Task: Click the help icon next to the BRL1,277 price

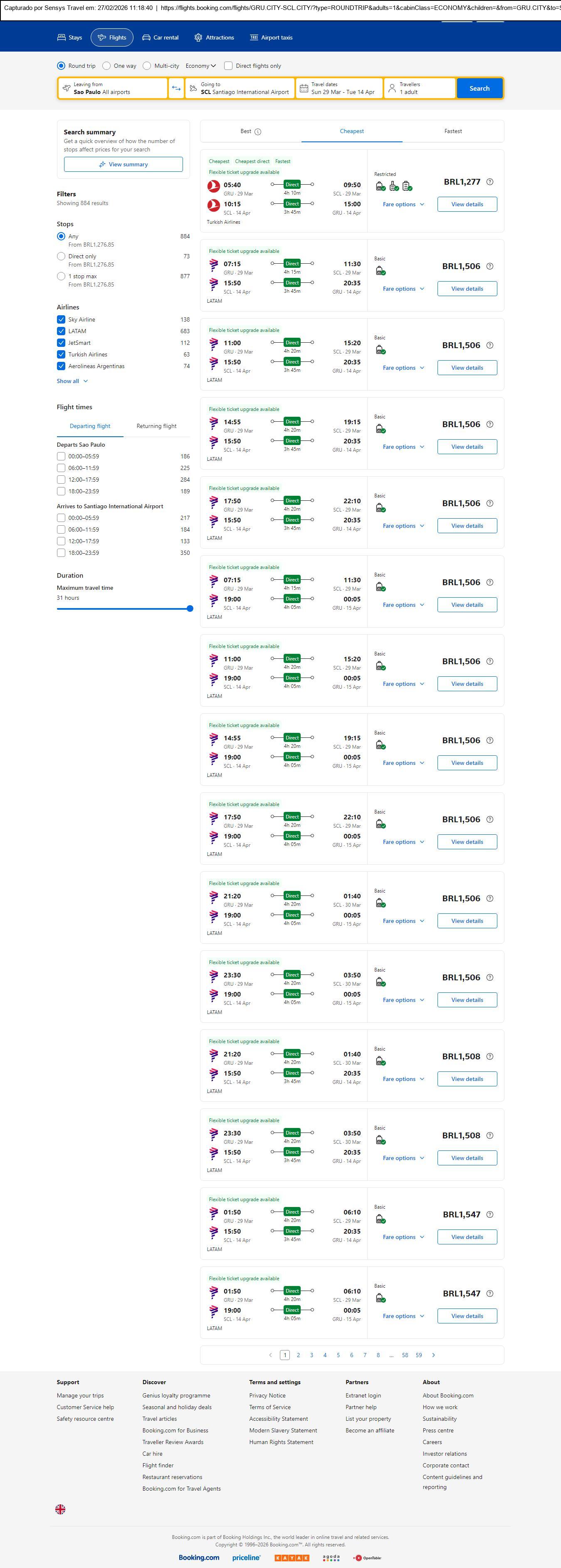Action: point(490,182)
